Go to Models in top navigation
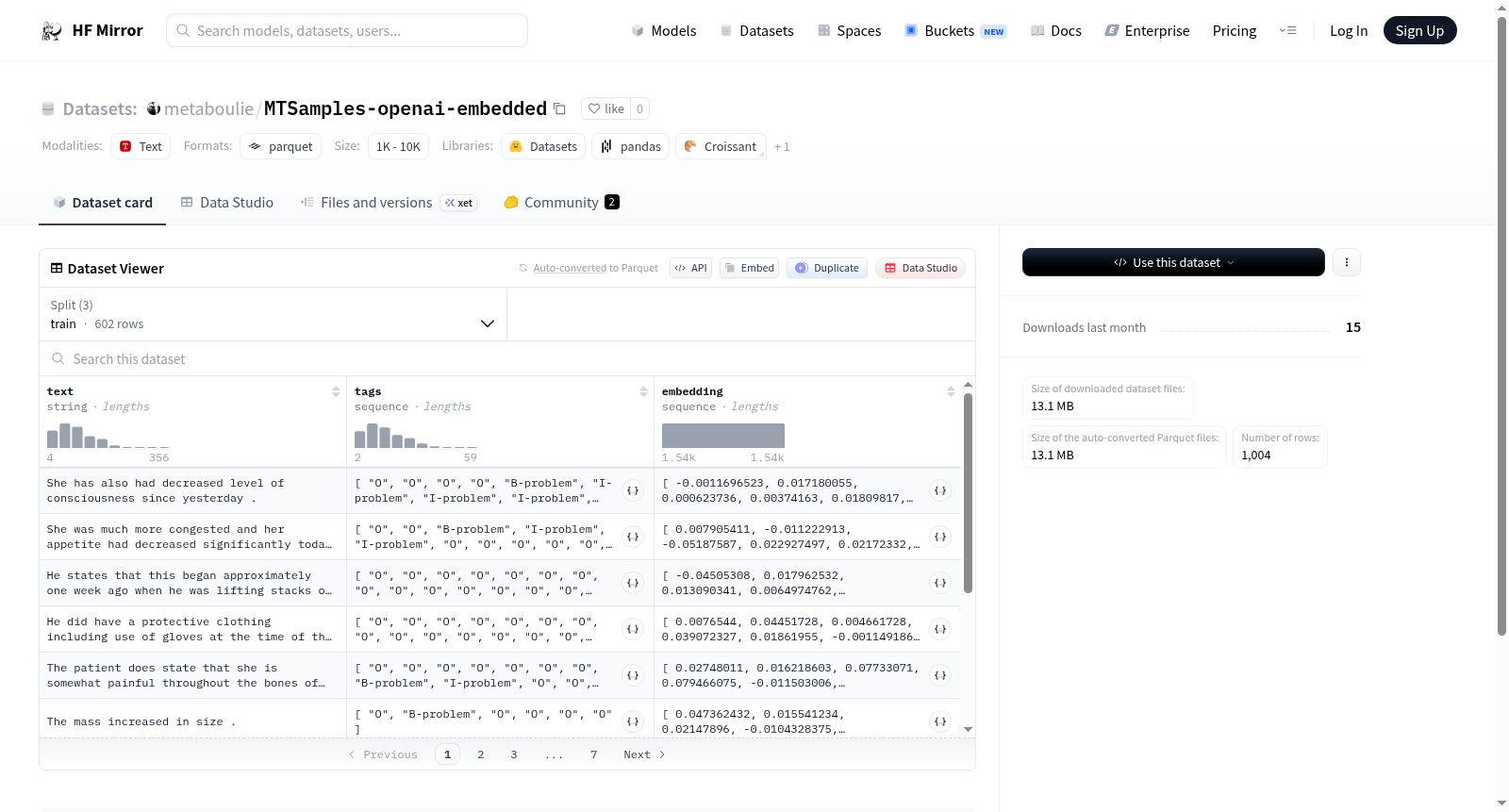 pyautogui.click(x=664, y=30)
